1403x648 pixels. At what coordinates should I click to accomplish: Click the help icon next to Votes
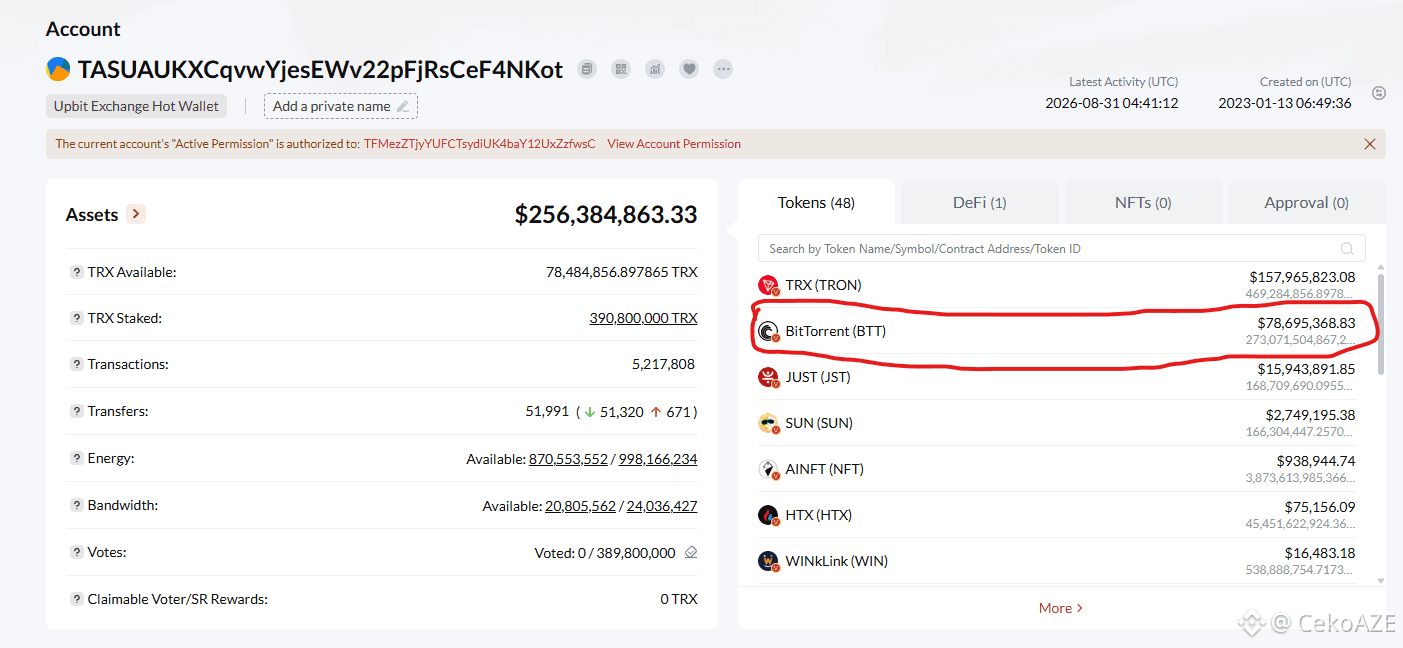click(76, 552)
